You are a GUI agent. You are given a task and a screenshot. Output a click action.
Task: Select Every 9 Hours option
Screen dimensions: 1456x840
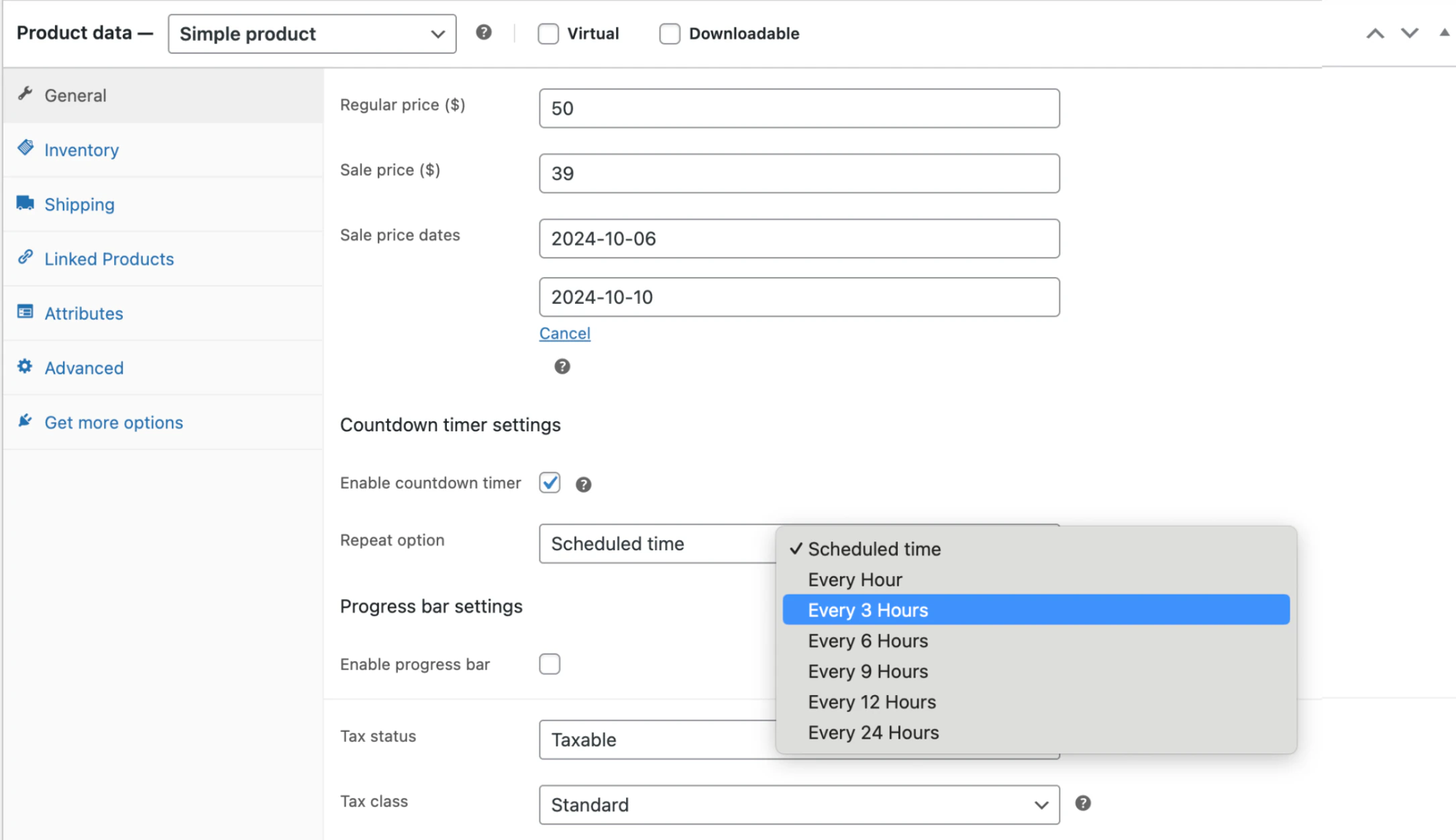click(1036, 672)
